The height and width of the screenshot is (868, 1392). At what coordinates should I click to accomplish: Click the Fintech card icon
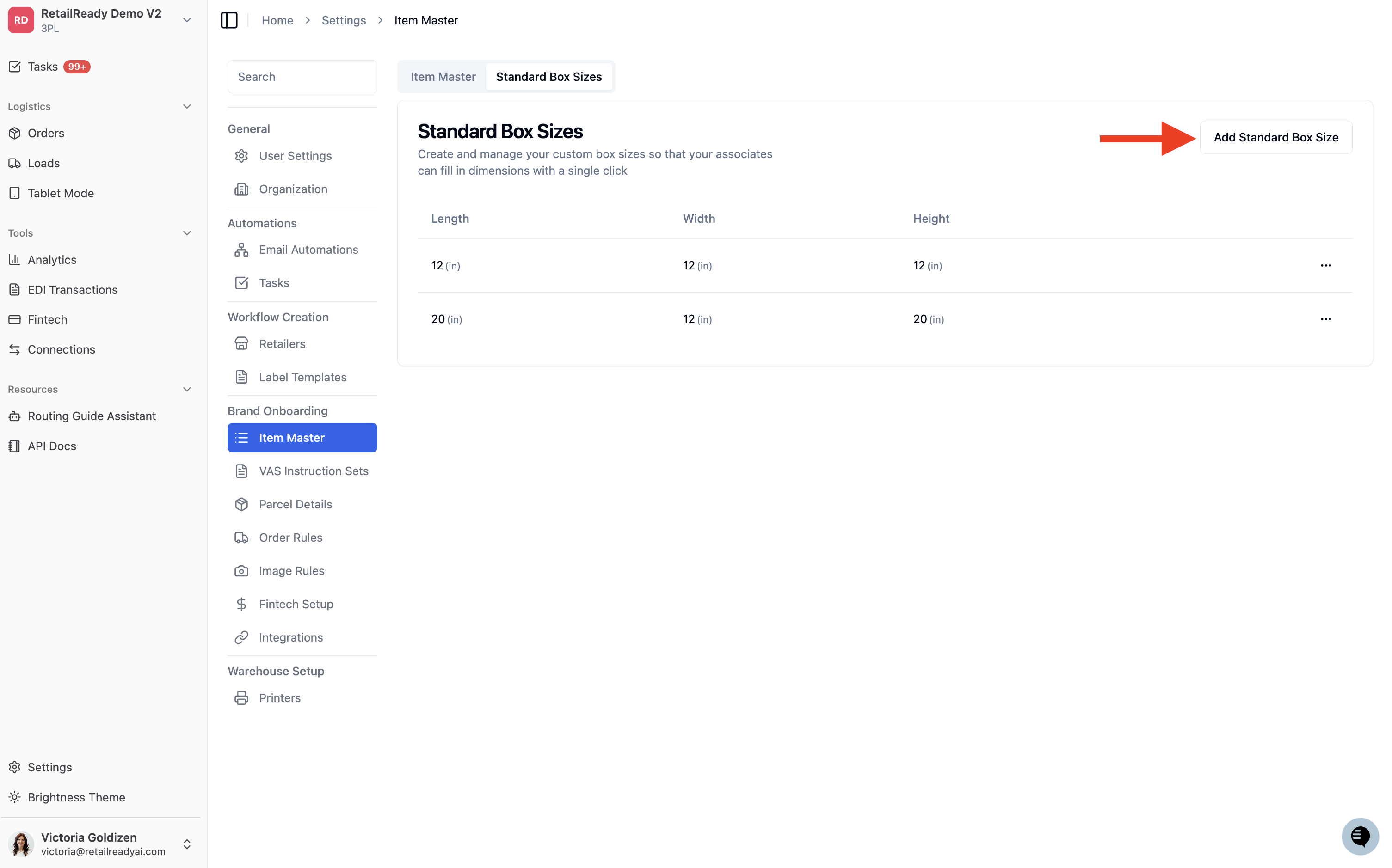coord(15,319)
